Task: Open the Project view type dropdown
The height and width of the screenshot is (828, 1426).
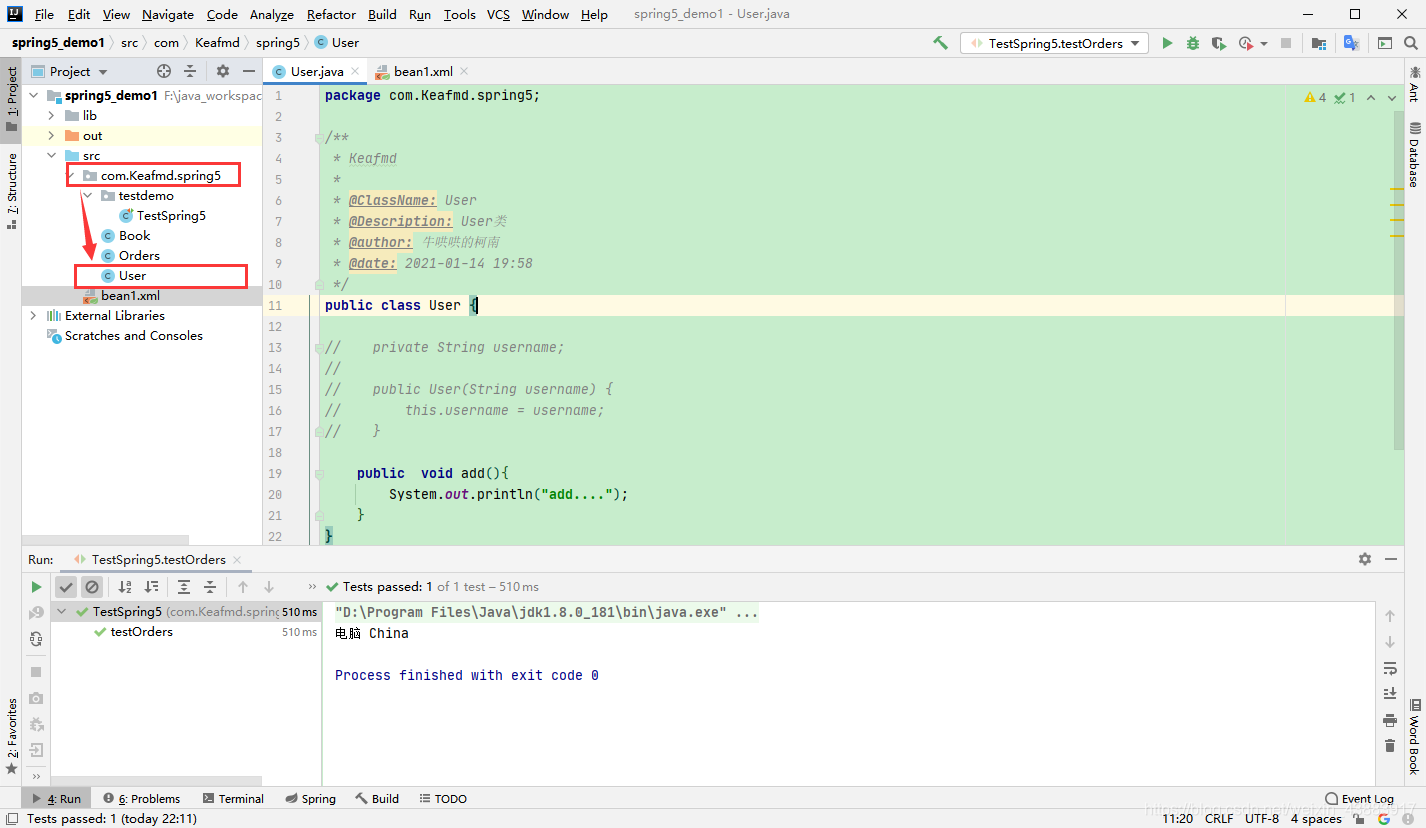Action: 69,71
